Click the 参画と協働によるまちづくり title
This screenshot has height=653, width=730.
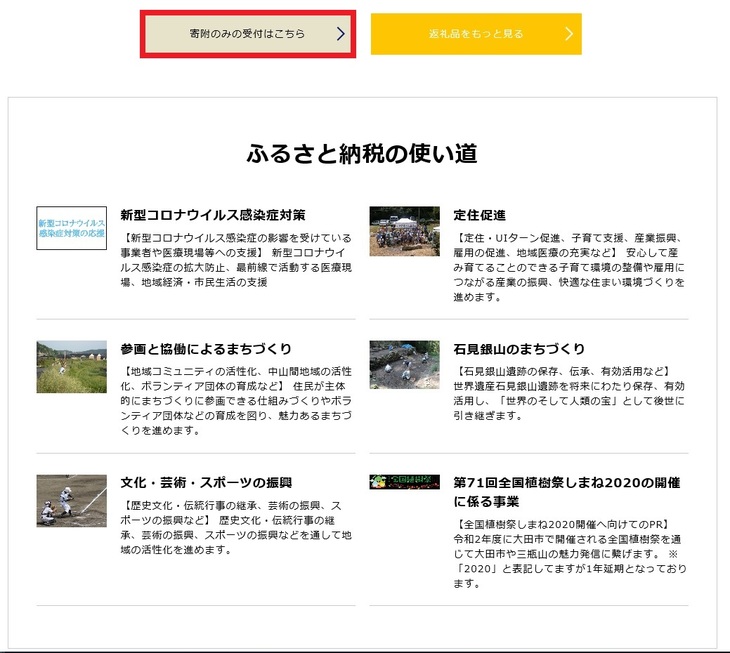click(206, 349)
